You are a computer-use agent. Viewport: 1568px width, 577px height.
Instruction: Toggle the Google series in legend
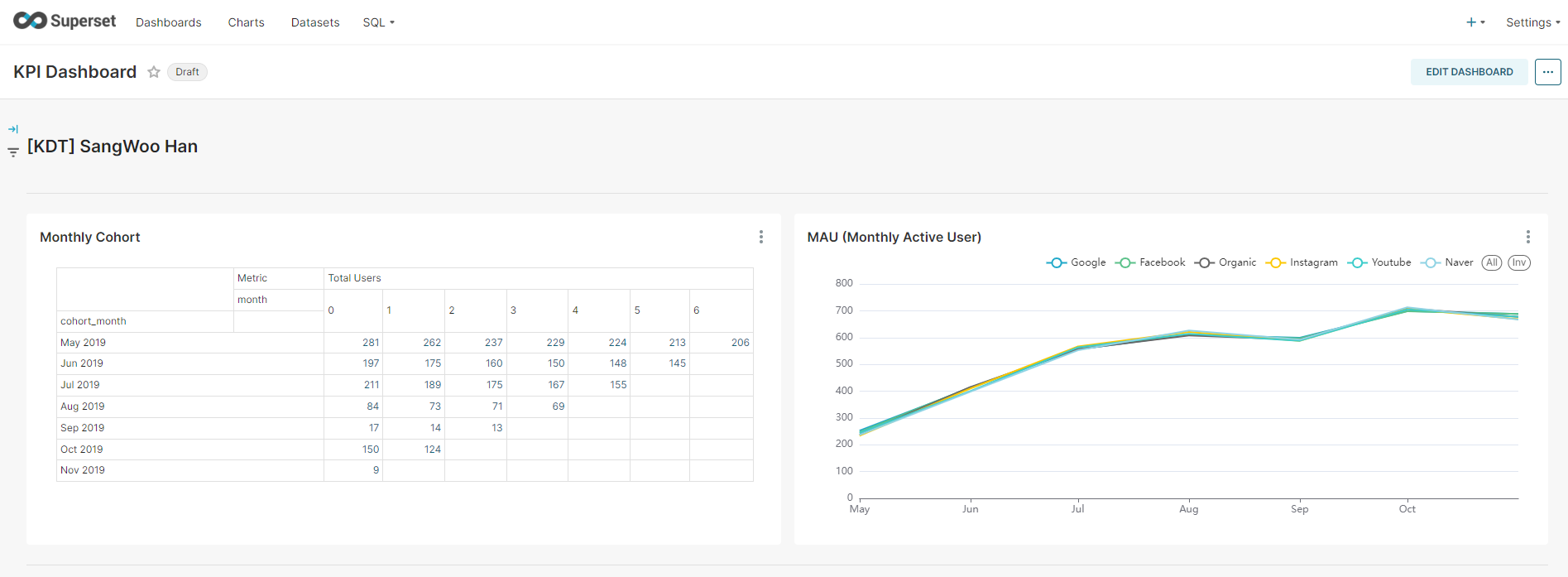coord(1076,262)
